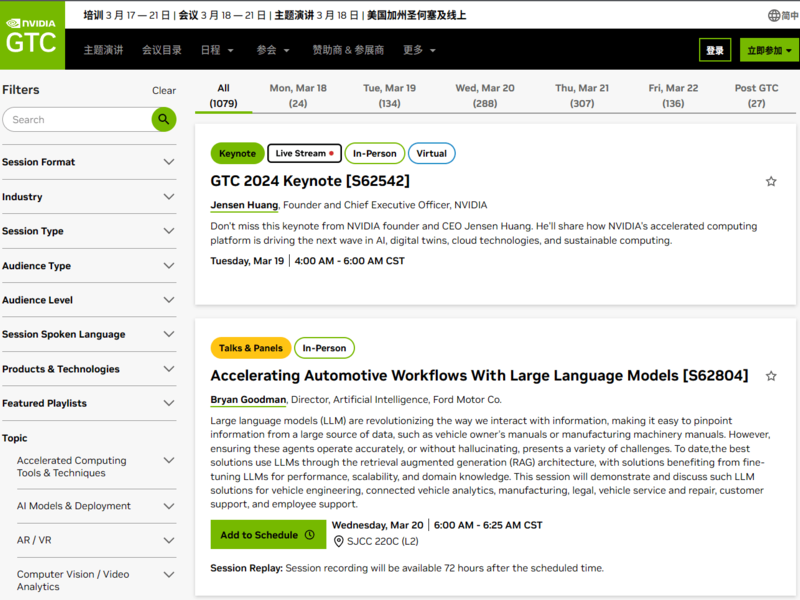Click the Live Stream tag

tap(305, 153)
